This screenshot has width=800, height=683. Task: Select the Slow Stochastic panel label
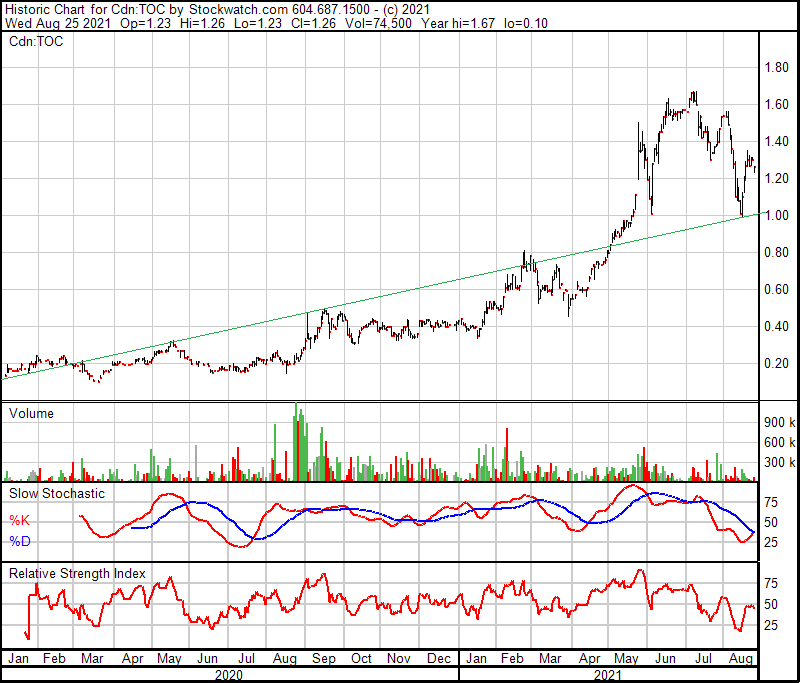pyautogui.click(x=57, y=494)
